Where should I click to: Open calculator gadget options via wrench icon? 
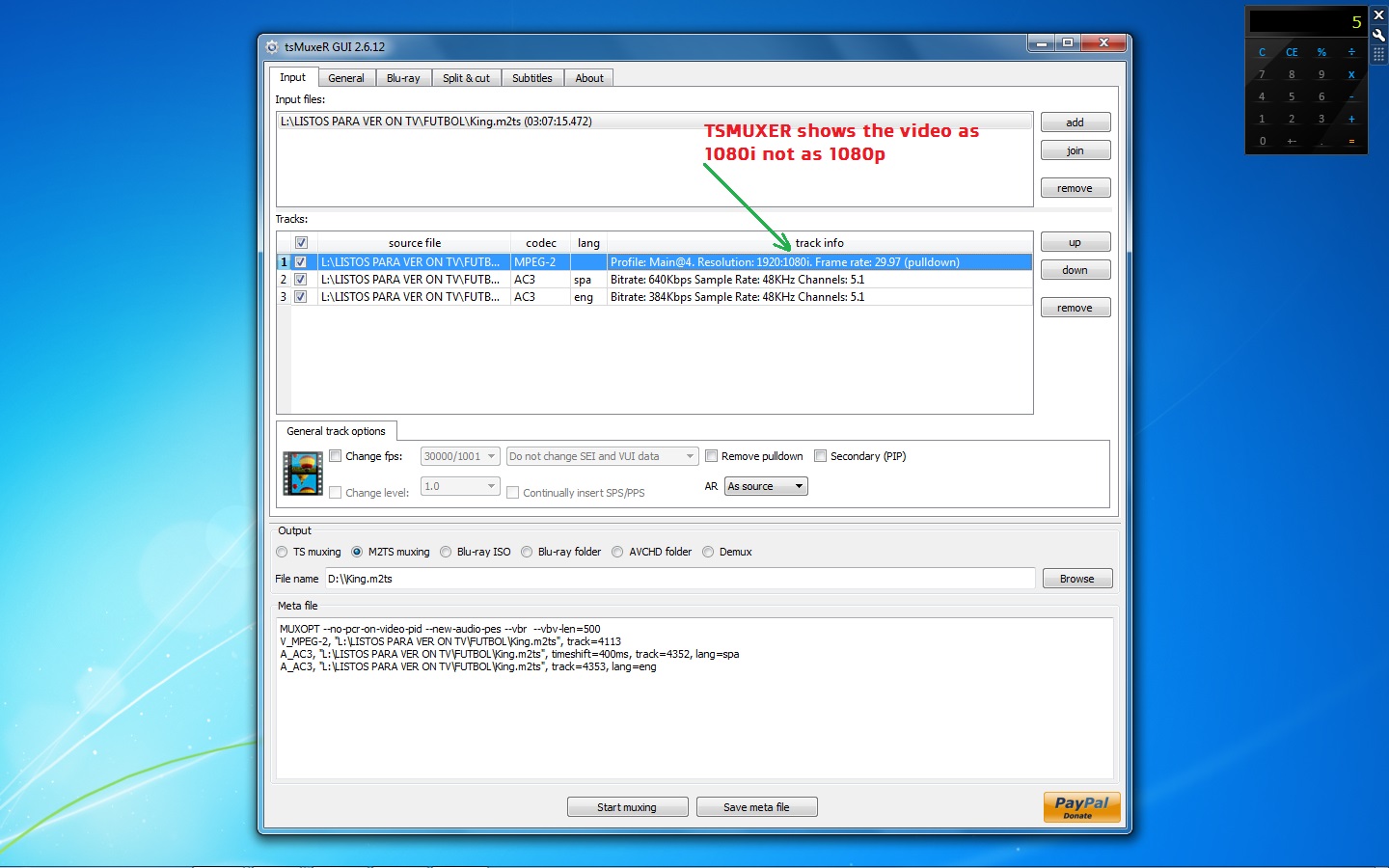[1378, 35]
